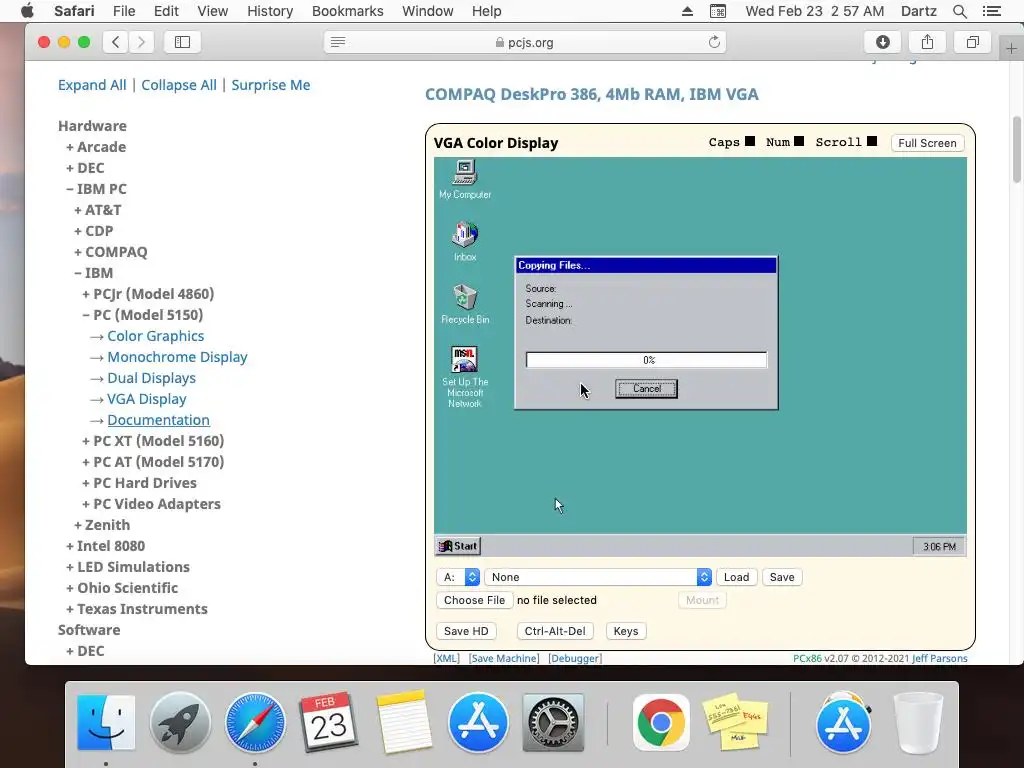1024x768 pixels.
Task: Open Finder from the Dock
Action: coord(106,722)
